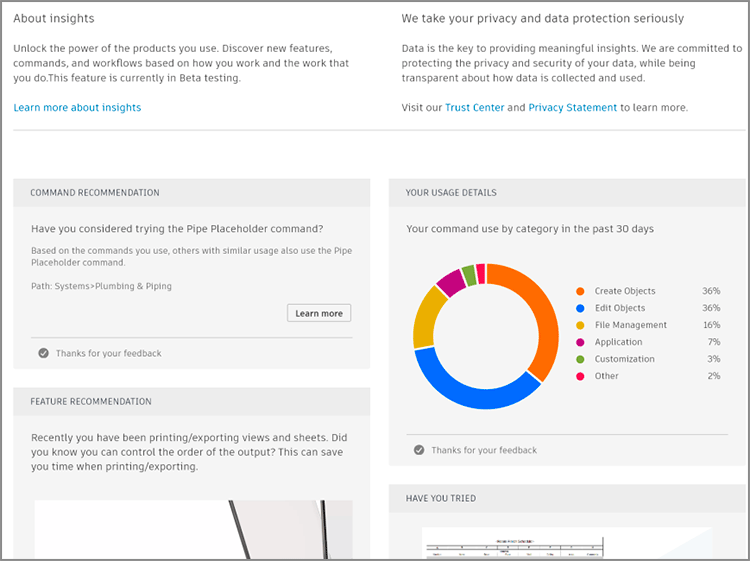
Task: Click the blue Edit Objects legend dot
Action: (580, 308)
